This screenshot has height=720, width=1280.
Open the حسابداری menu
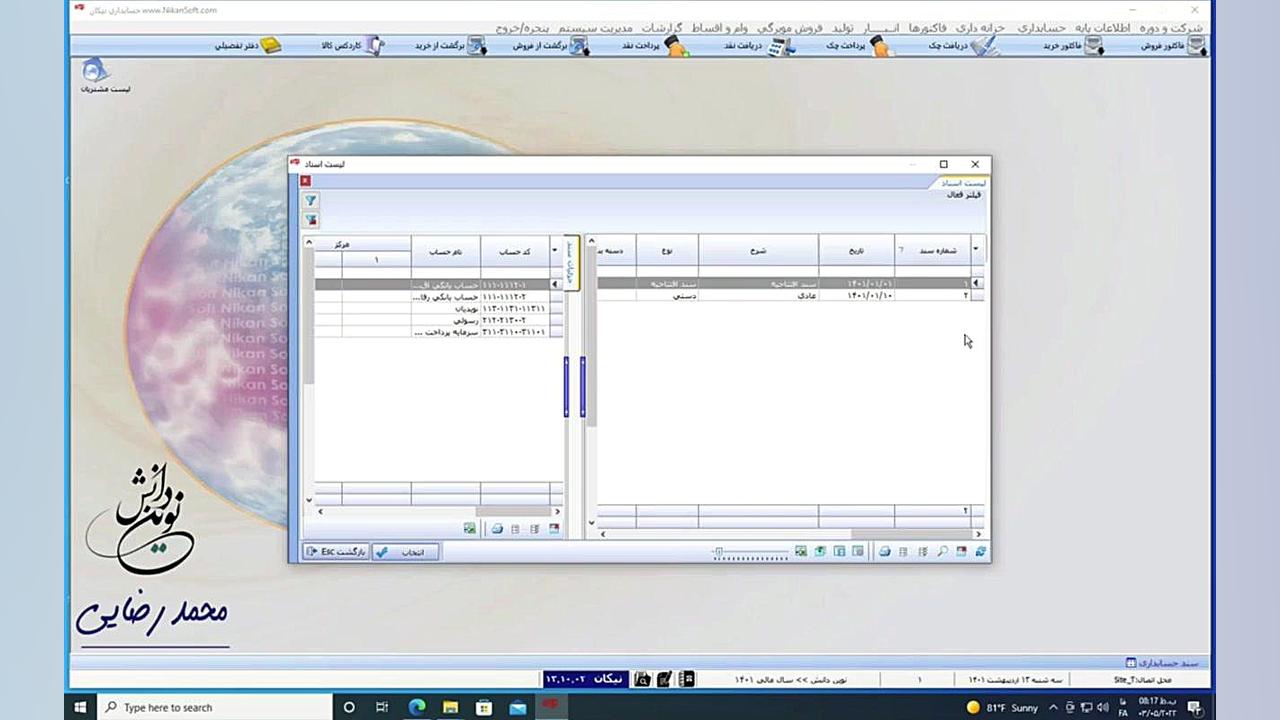click(x=1042, y=27)
